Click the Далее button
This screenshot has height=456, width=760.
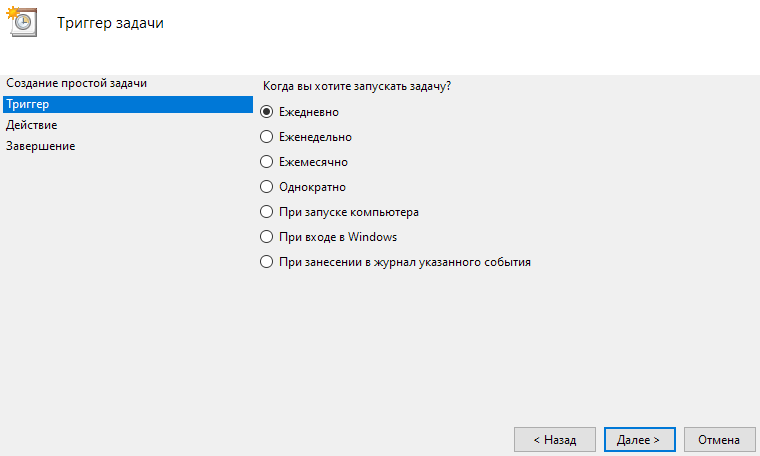point(639,439)
